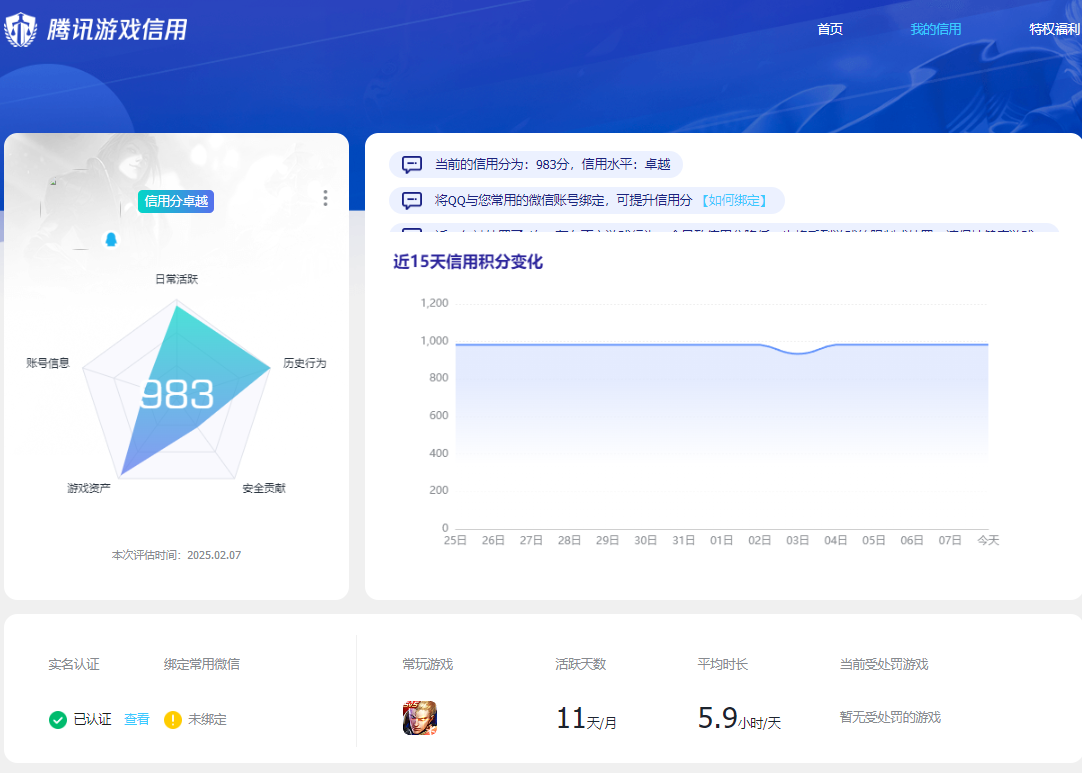1082x773 pixels.
Task: Click the 平均时长 label
Action: point(722,664)
